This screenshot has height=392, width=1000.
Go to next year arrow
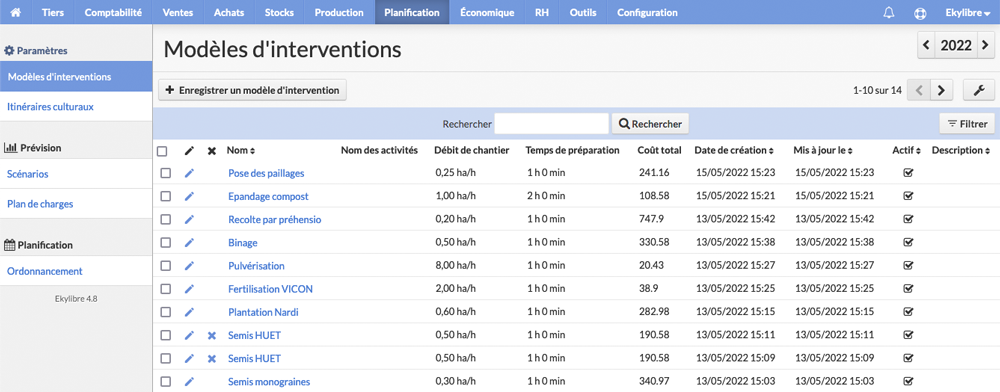pos(985,46)
